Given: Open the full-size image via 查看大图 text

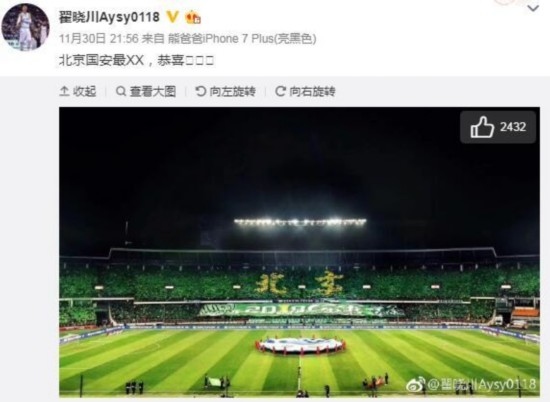Looking at the screenshot, I should (153, 92).
